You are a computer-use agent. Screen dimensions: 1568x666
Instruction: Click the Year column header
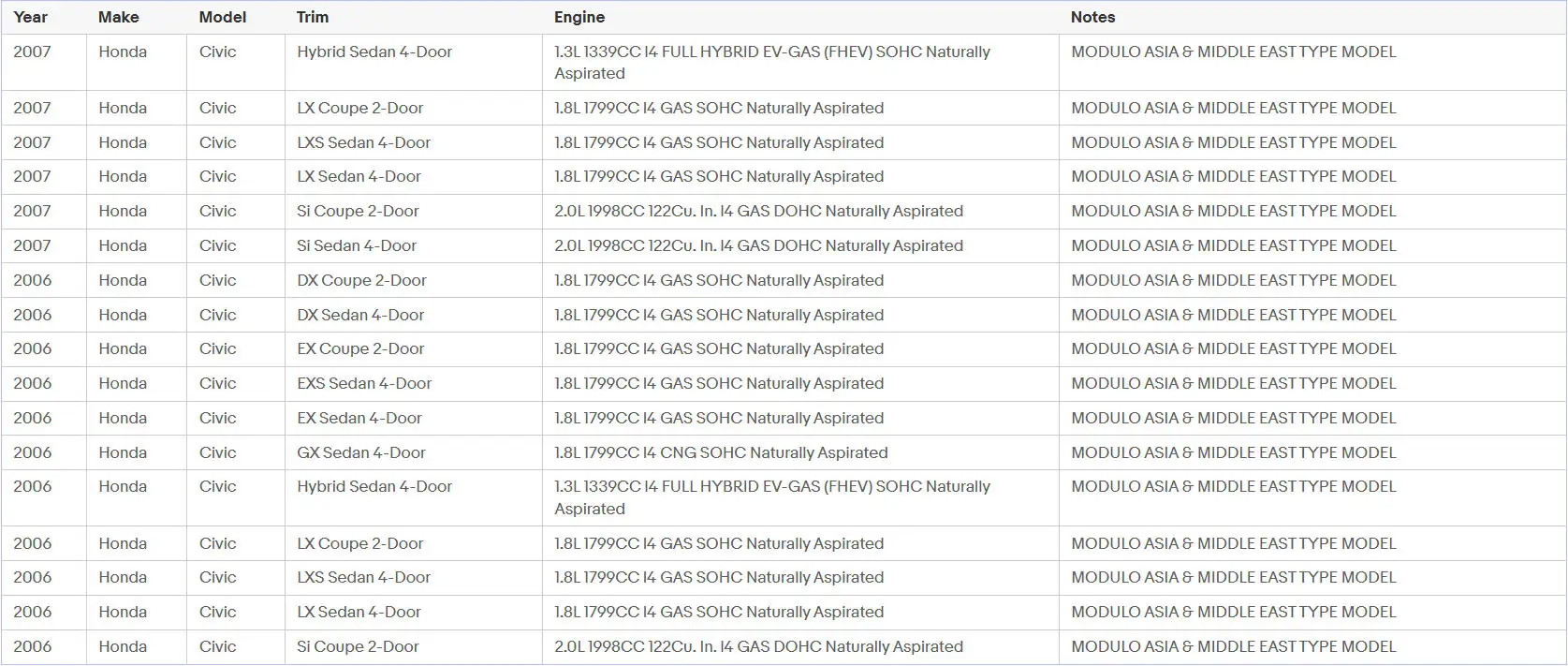[x=31, y=17]
